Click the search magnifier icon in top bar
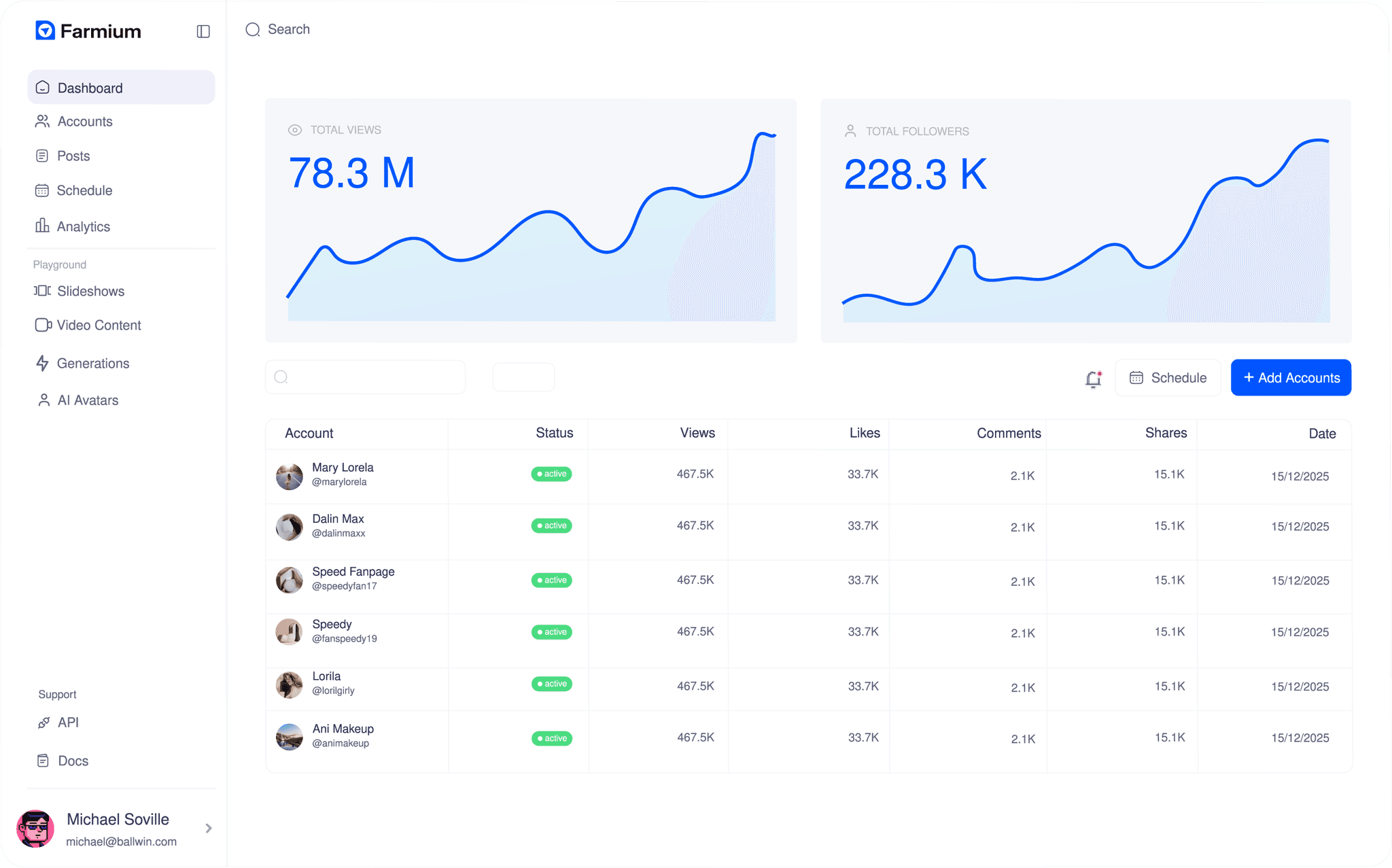Image resolution: width=1392 pixels, height=868 pixels. [x=253, y=29]
